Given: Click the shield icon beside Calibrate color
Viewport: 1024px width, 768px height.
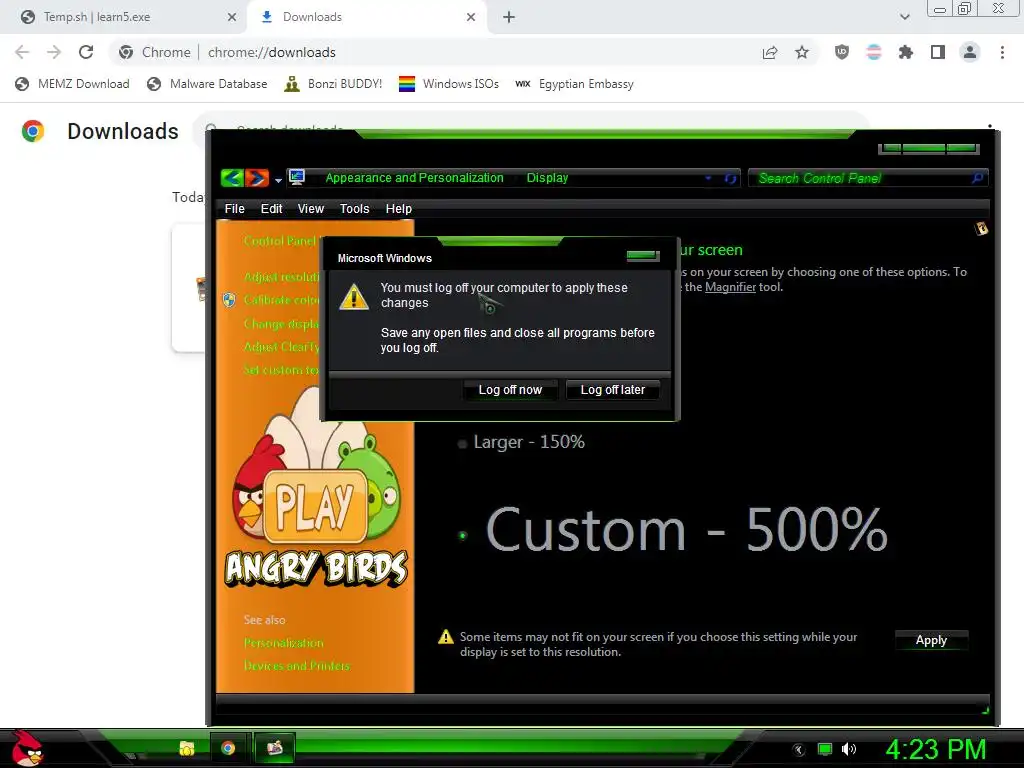Looking at the screenshot, I should click(229, 300).
